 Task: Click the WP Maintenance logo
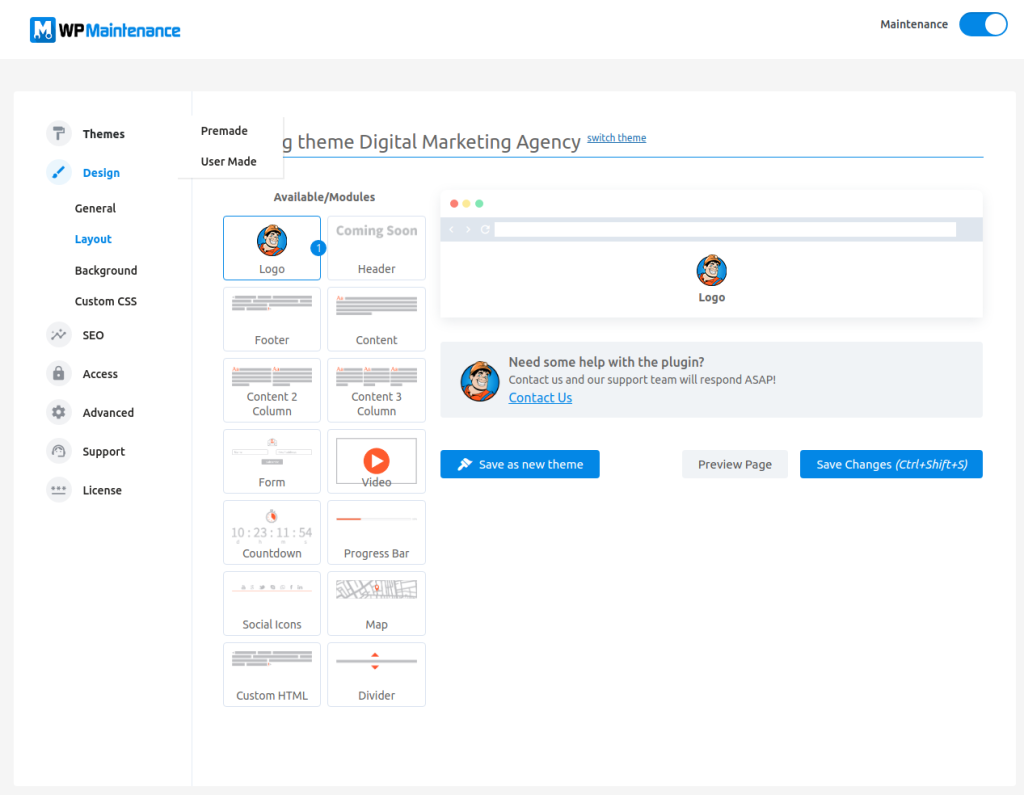click(x=105, y=30)
